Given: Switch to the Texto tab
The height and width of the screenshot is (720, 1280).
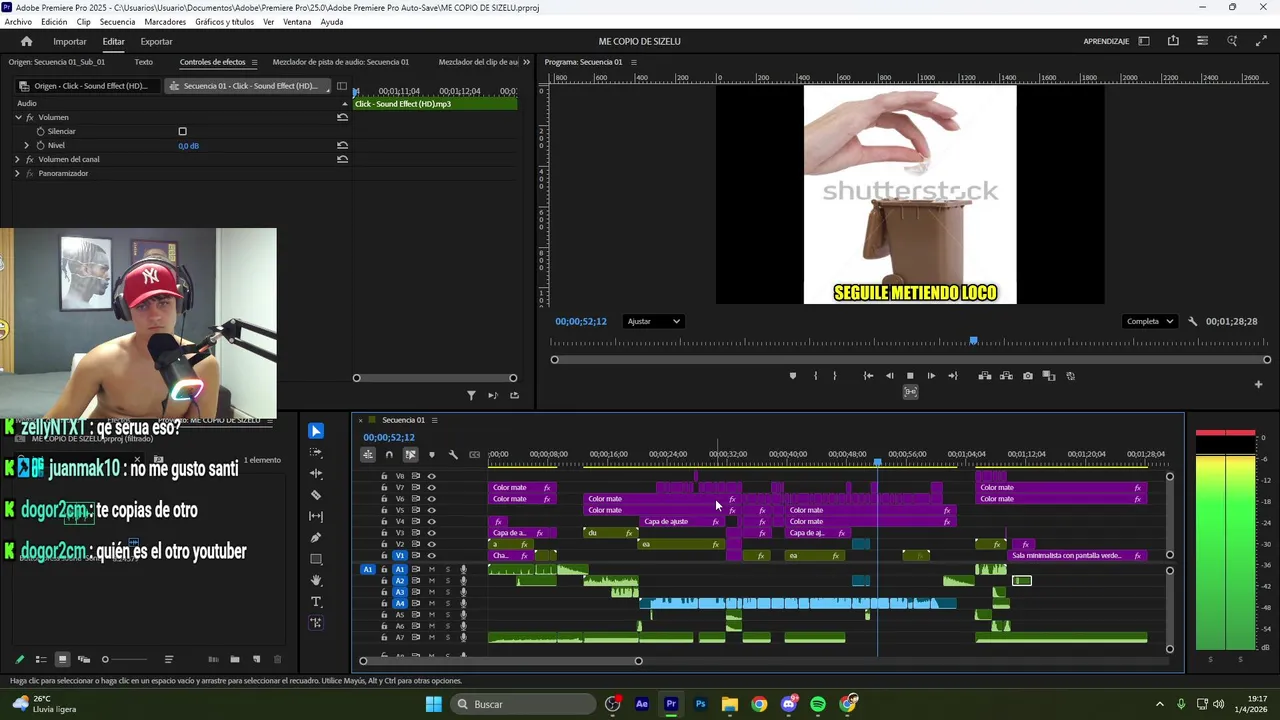Looking at the screenshot, I should click(x=144, y=62).
